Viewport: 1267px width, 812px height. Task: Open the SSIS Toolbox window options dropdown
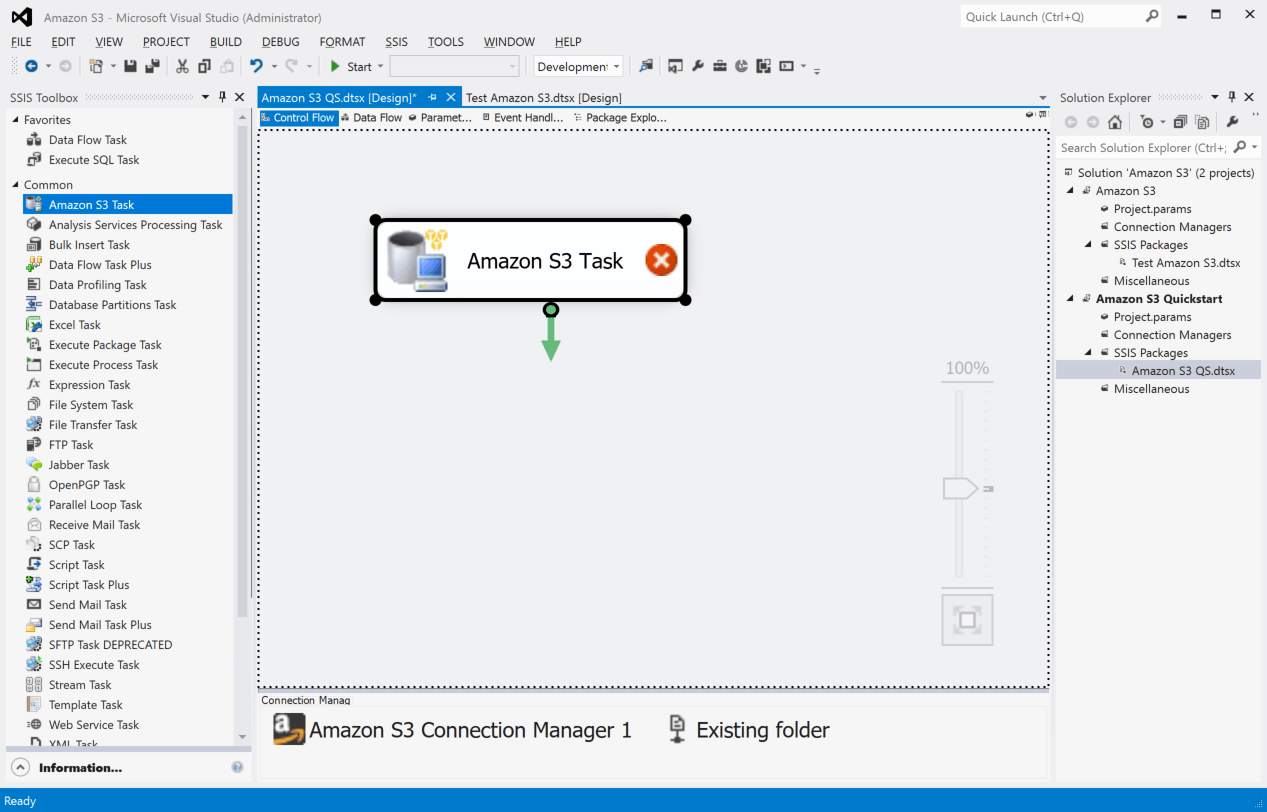click(x=206, y=97)
